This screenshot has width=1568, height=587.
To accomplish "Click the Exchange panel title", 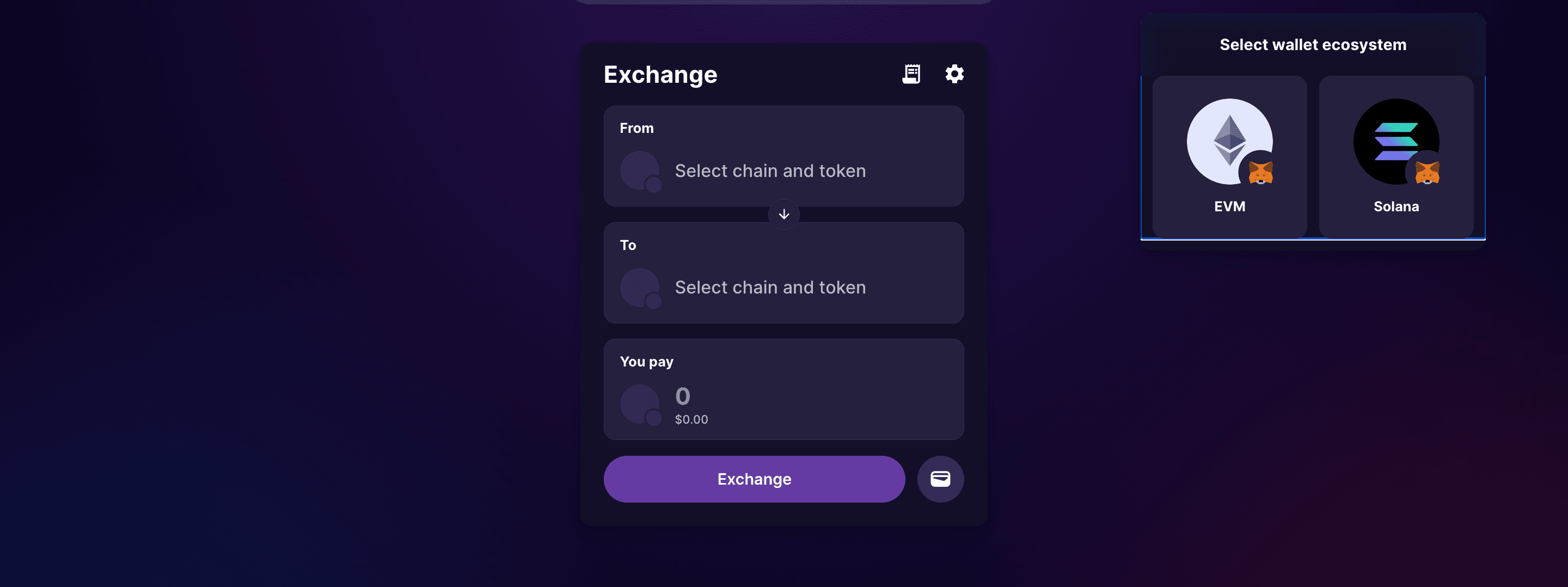I will pyautogui.click(x=660, y=75).
